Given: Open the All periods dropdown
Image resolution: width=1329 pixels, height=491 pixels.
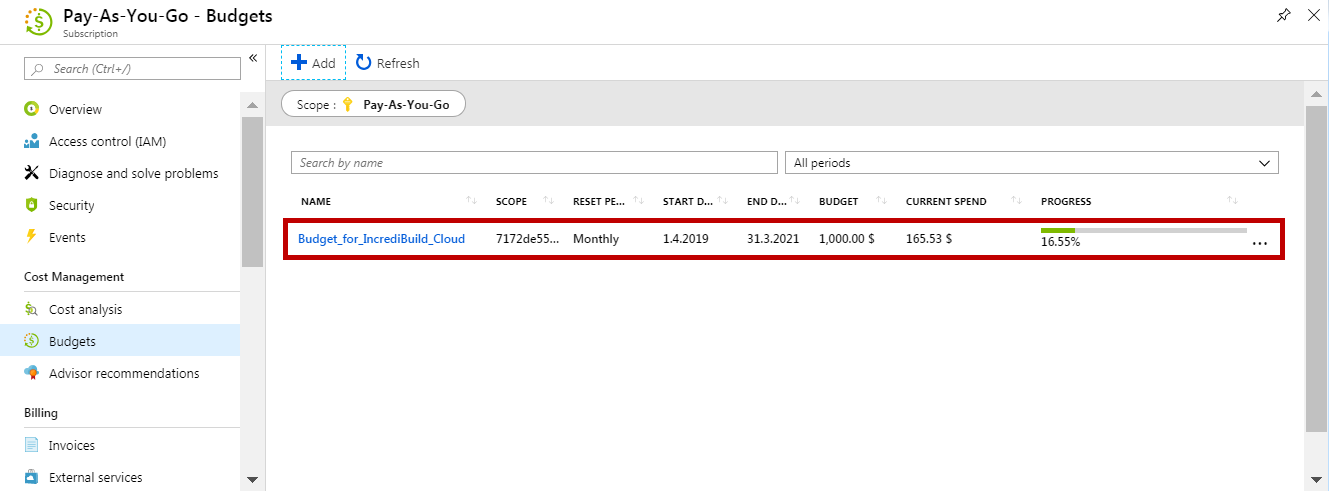Looking at the screenshot, I should click(x=1031, y=163).
